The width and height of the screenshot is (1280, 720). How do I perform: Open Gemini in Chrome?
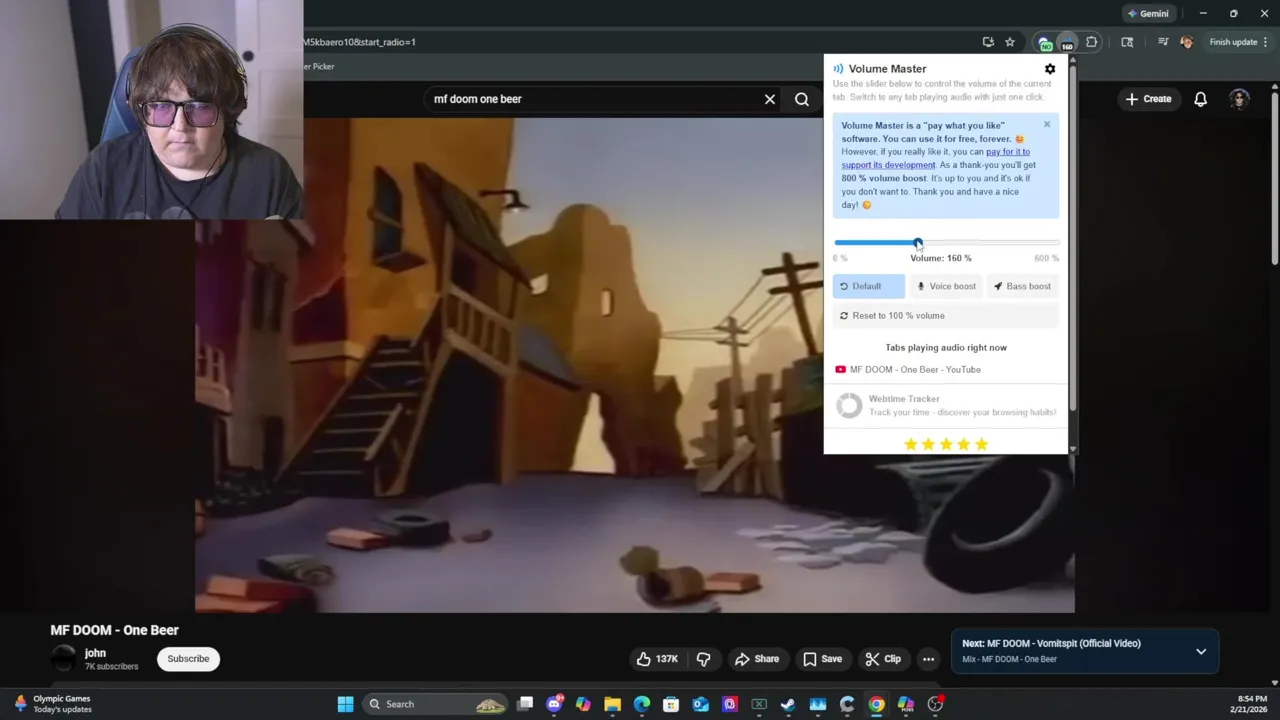tap(1148, 14)
